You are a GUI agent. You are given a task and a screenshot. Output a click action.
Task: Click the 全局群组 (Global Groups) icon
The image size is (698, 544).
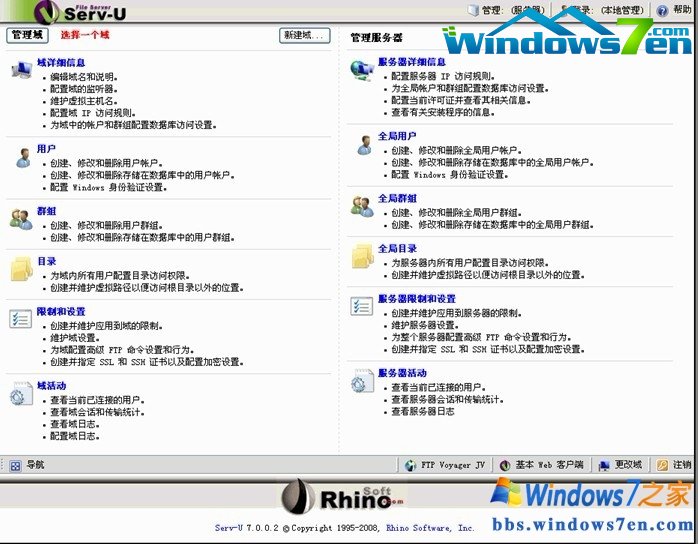pos(361,206)
